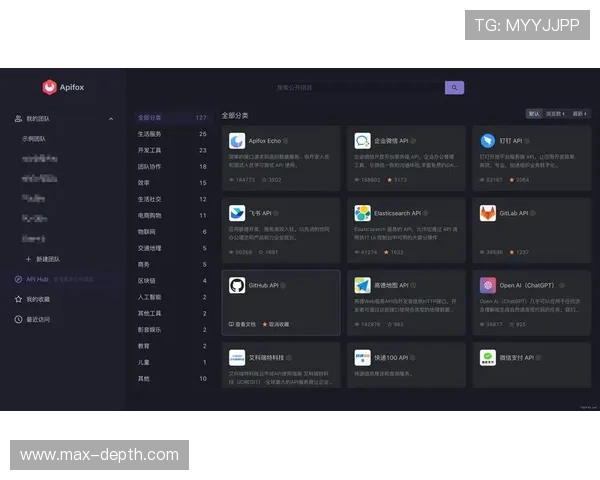Select the 开发工具 category

[x=151, y=150]
